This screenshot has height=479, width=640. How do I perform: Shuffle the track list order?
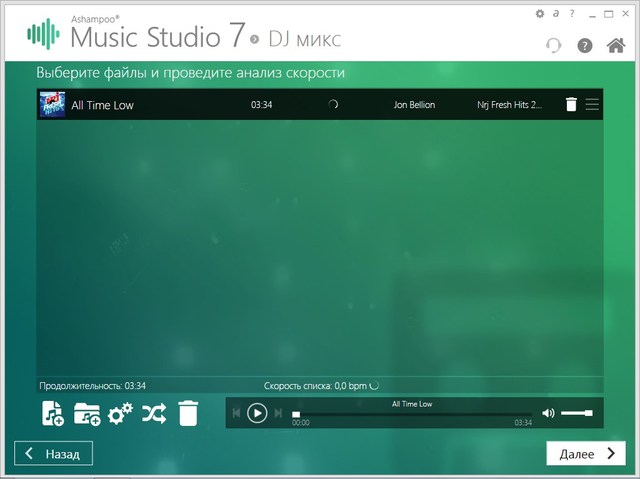click(x=154, y=413)
